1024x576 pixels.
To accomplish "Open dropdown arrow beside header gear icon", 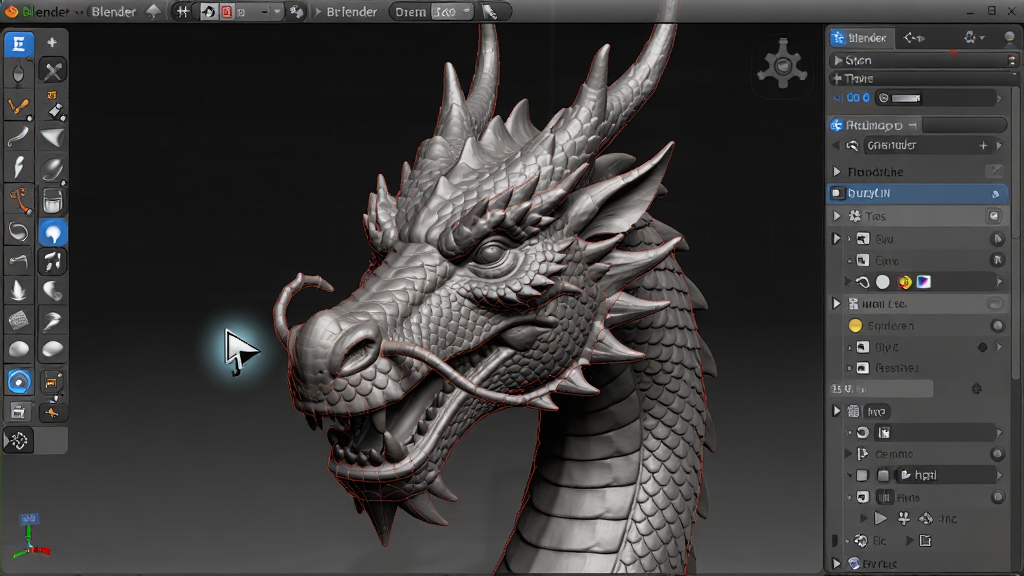I will (x=982, y=38).
